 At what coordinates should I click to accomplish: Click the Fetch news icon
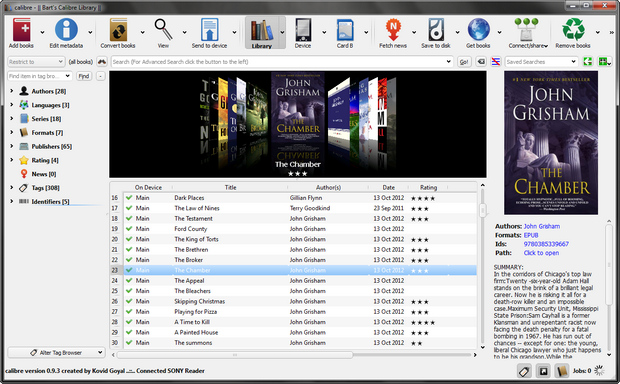pos(393,30)
